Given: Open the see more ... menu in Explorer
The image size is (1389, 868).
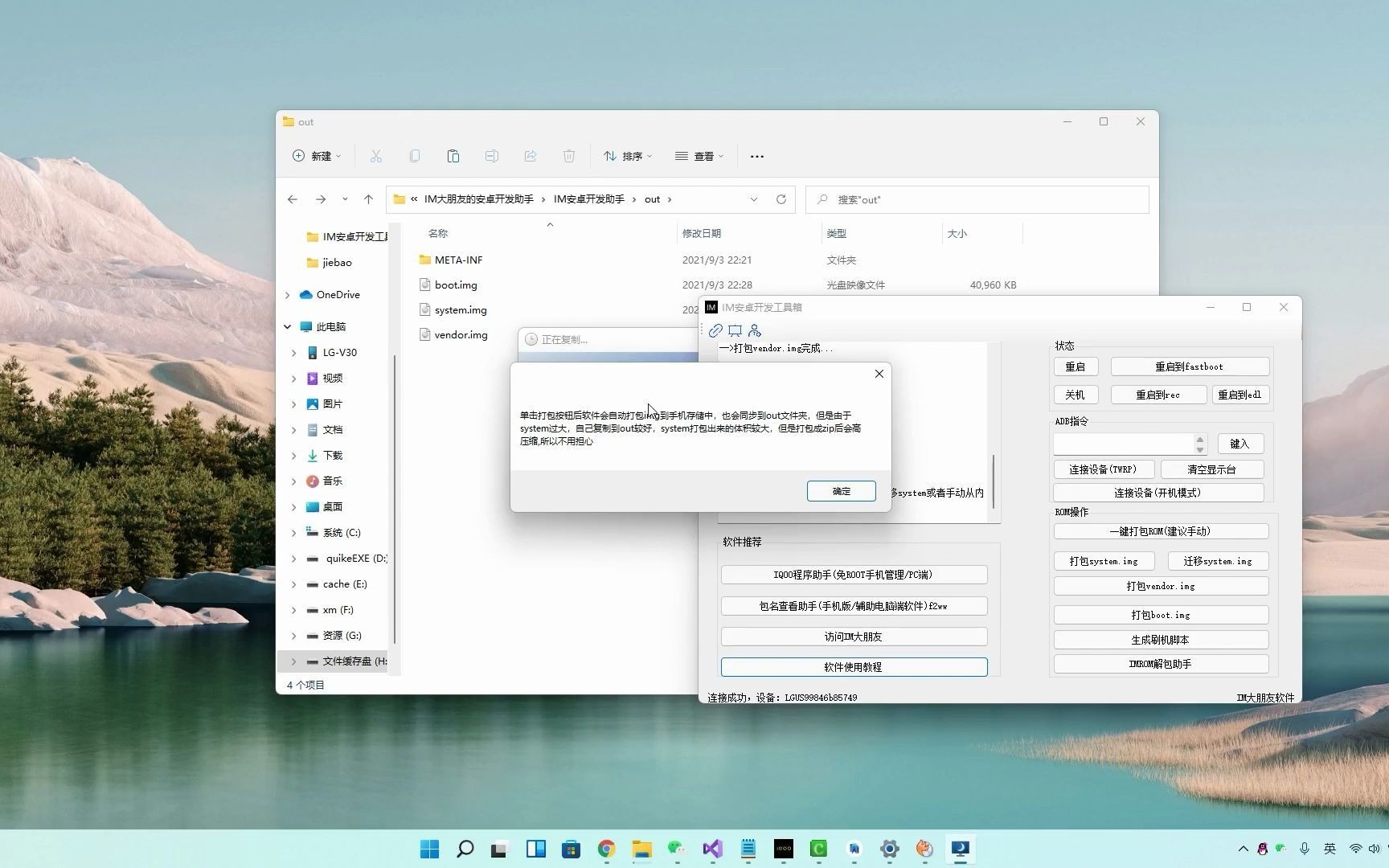Looking at the screenshot, I should coord(756,155).
